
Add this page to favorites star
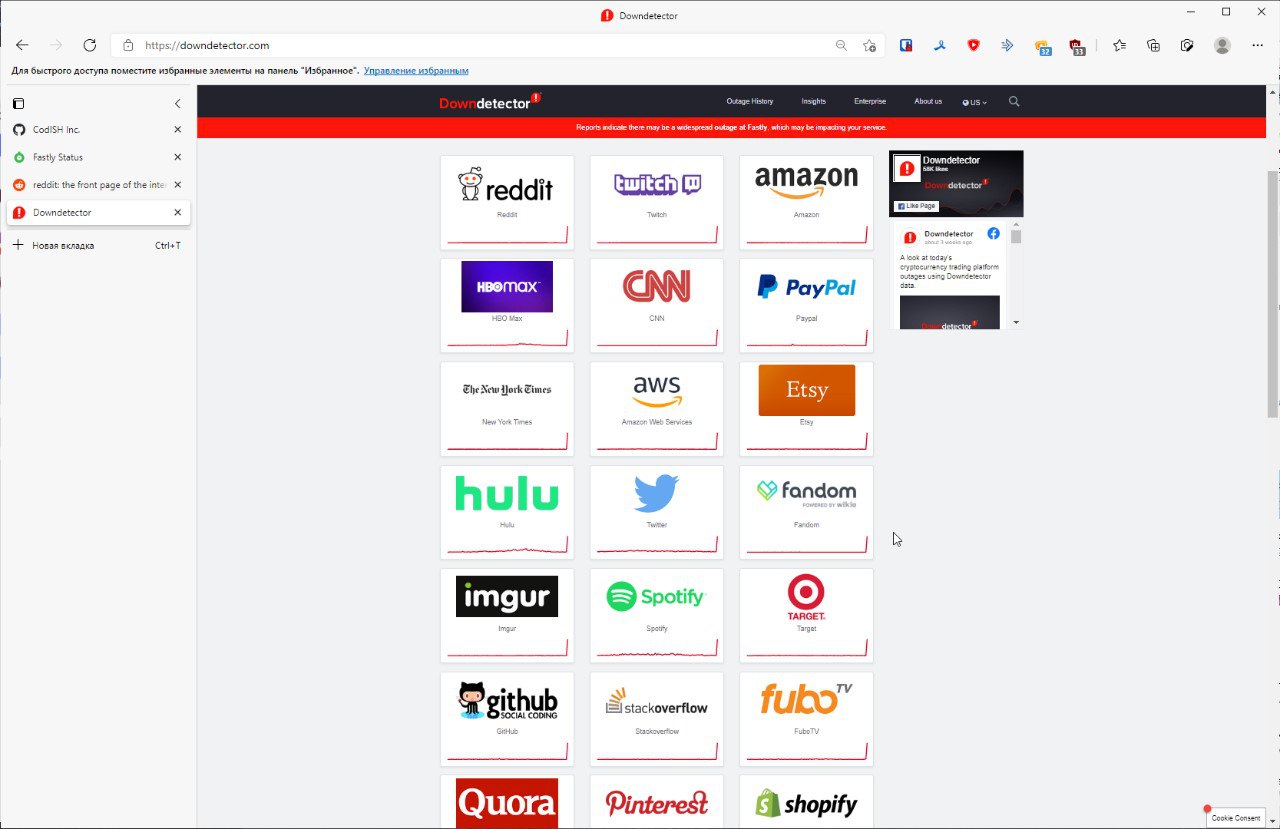(869, 45)
